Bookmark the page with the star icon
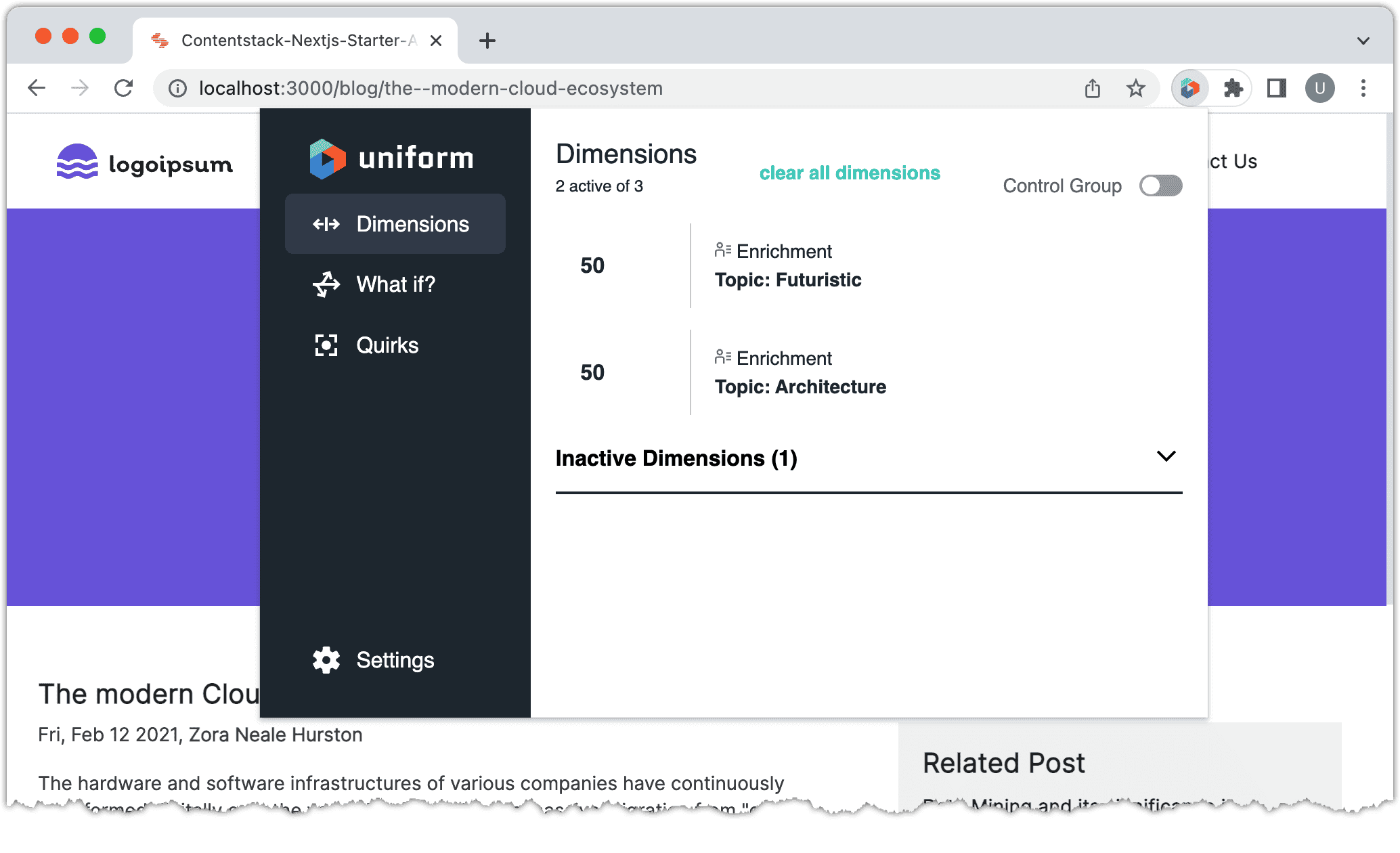Viewport: 1400px width, 853px height. point(1136,88)
